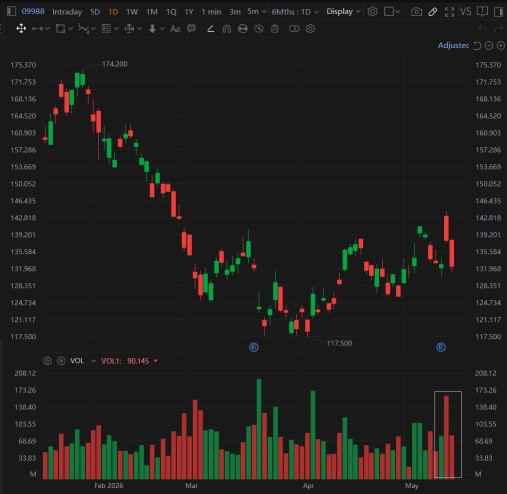Toggle hide drawings eye icon
Viewport: 507px width, 494px height.
[259, 29]
